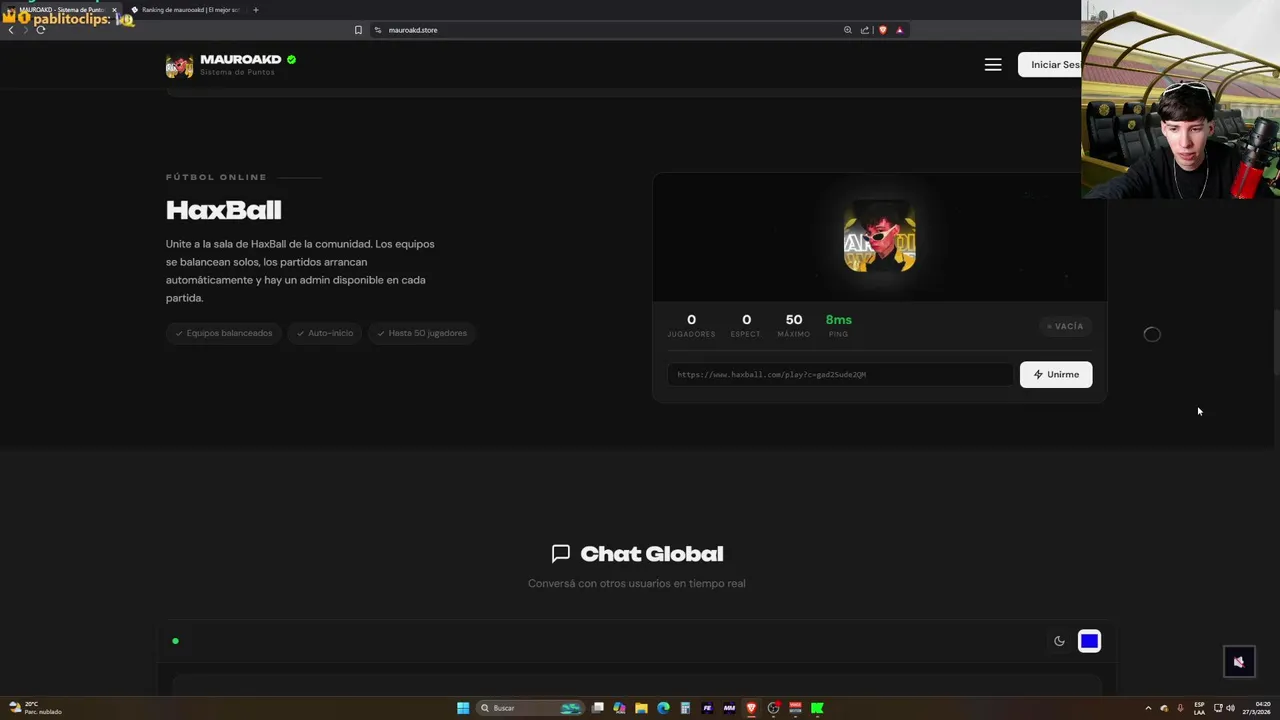Close the MAUROAKD browser tab
The width and height of the screenshot is (1280, 720).
pyautogui.click(x=114, y=10)
